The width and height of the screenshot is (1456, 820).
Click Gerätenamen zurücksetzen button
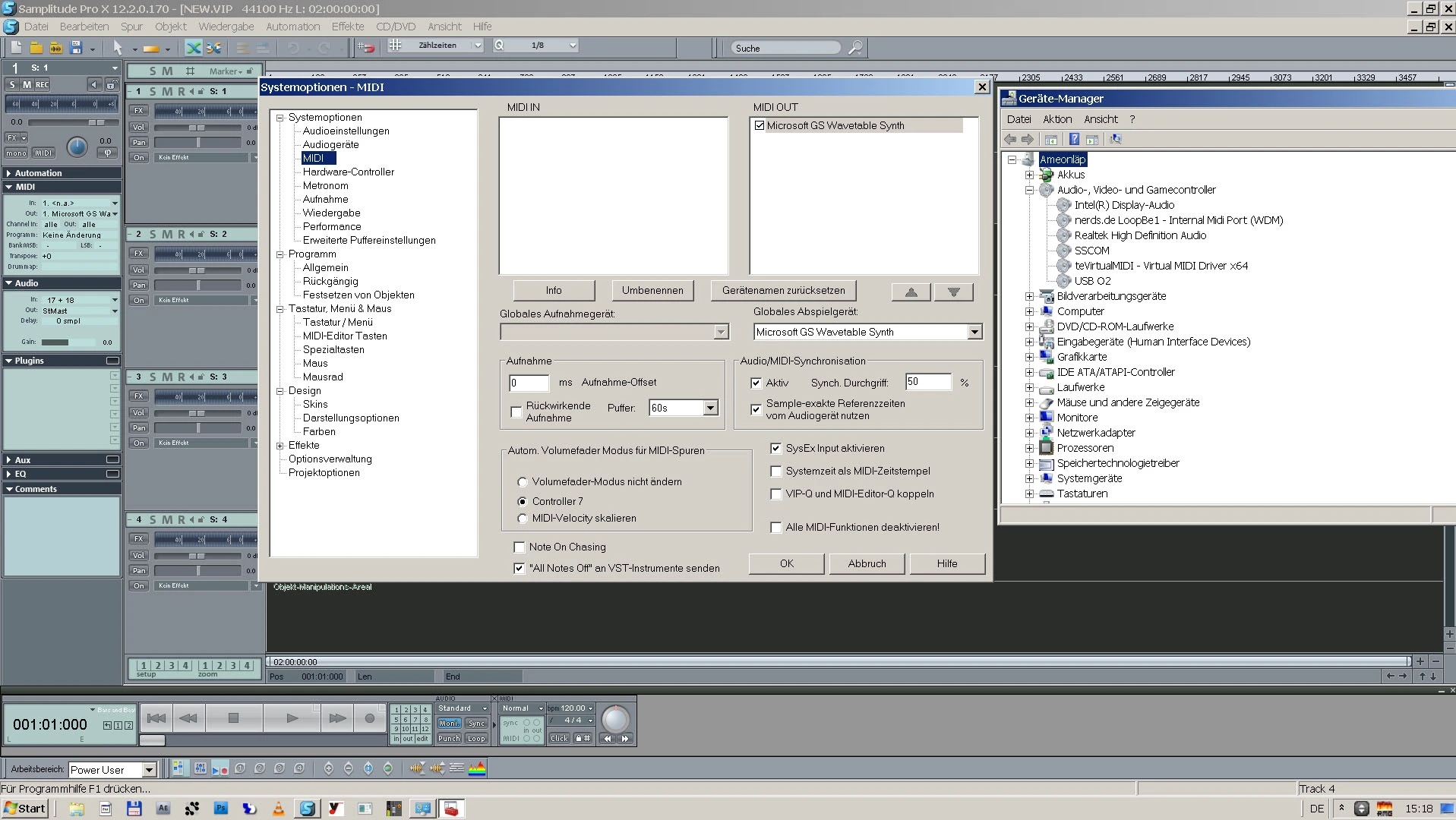(783, 291)
